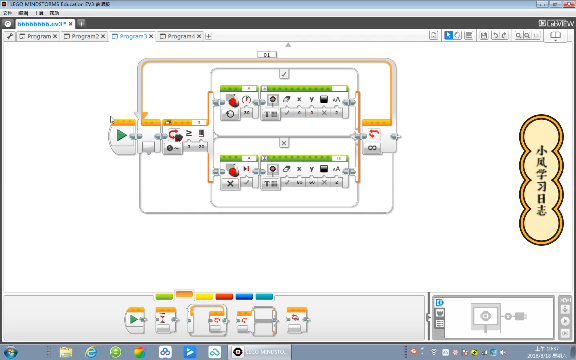Select the green Action palette color tab
The width and height of the screenshot is (576, 360).
tap(164, 296)
